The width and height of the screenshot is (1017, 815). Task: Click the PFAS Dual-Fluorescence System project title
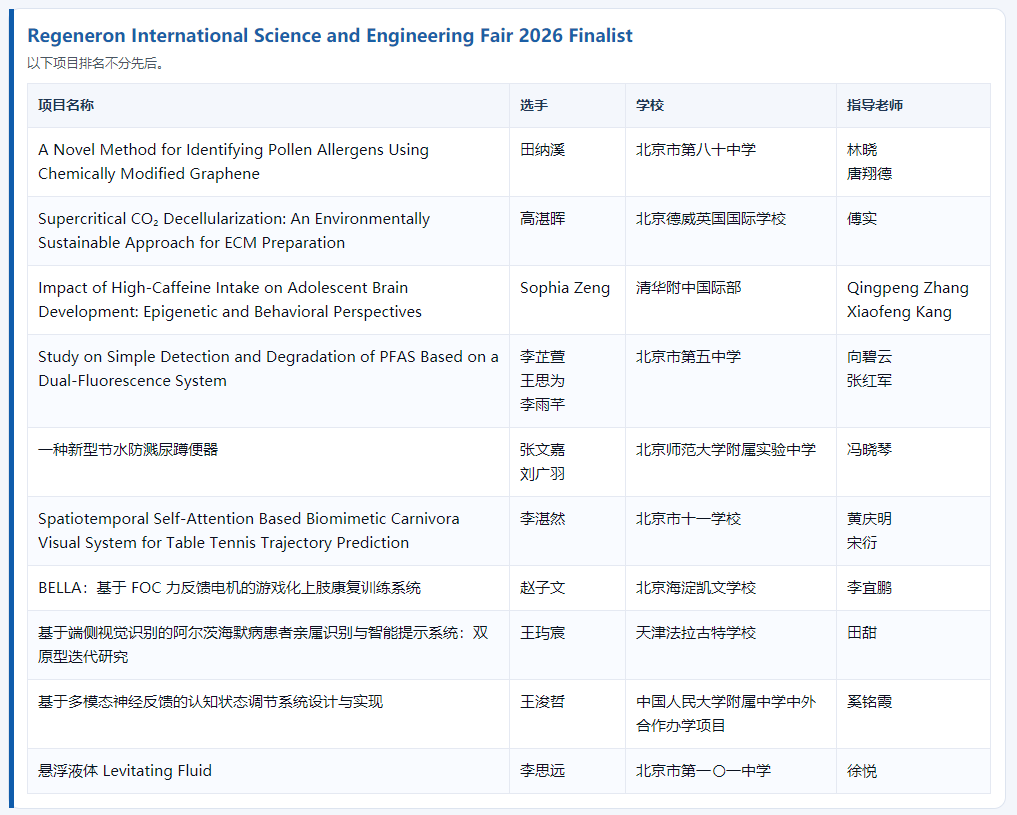click(267, 368)
